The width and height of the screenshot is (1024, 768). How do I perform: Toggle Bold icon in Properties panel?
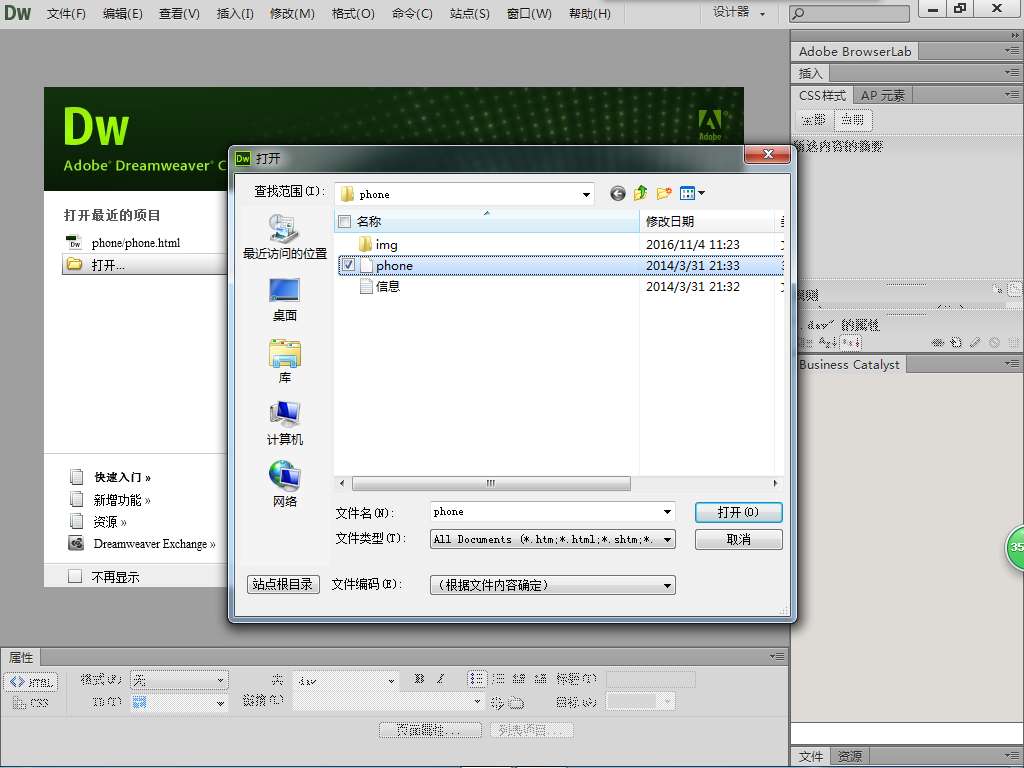point(419,679)
